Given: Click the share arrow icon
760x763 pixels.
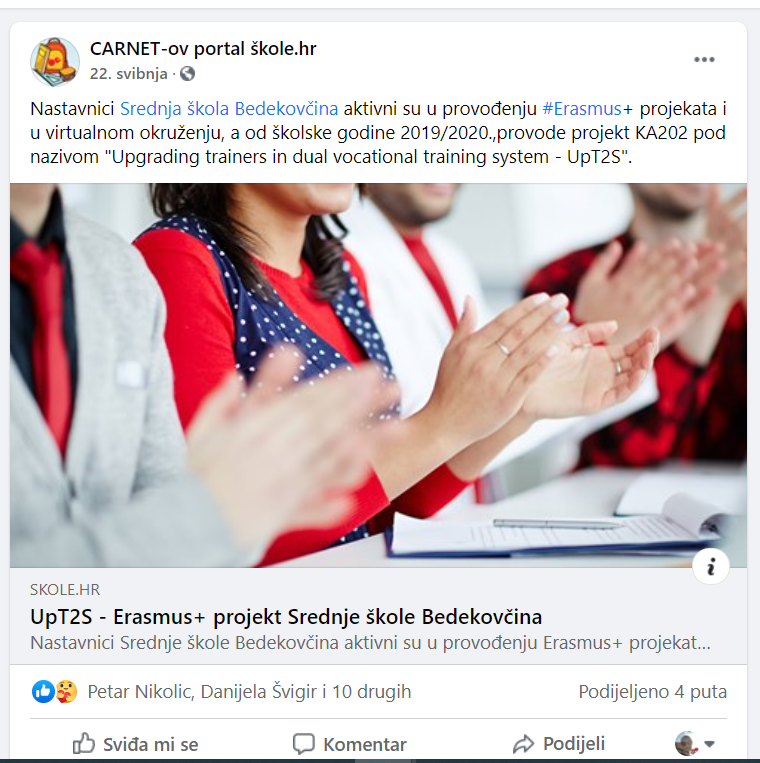Looking at the screenshot, I should tap(524, 744).
